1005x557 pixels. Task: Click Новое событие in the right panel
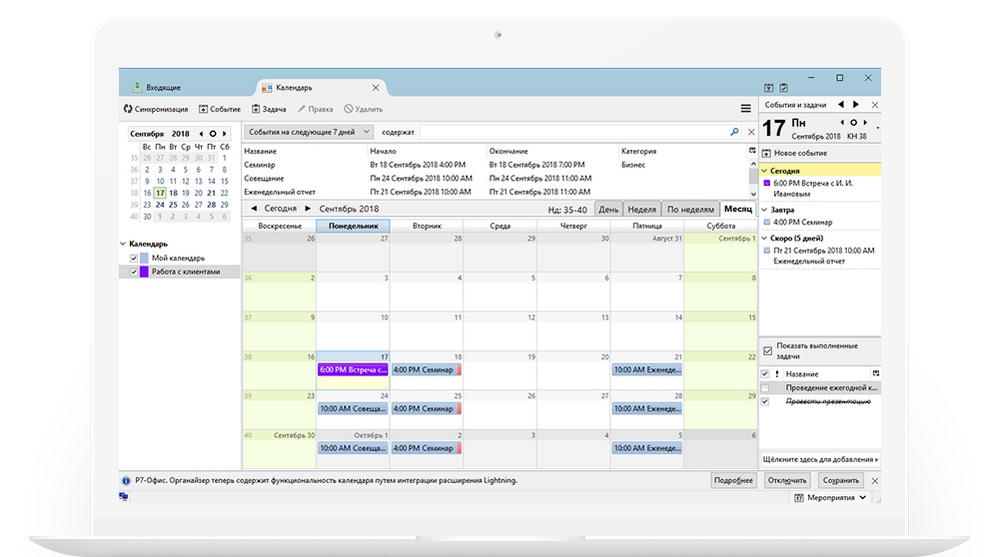(x=797, y=153)
